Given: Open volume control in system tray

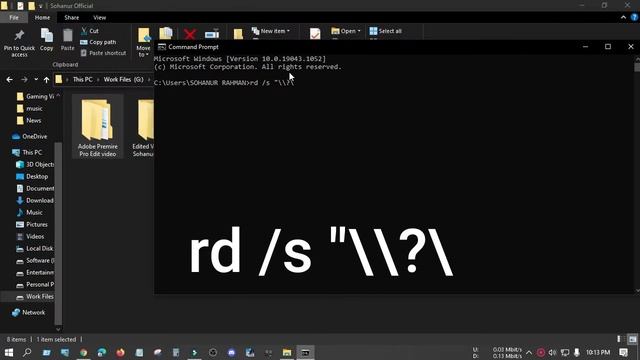Looking at the screenshot, I should click(552, 352).
